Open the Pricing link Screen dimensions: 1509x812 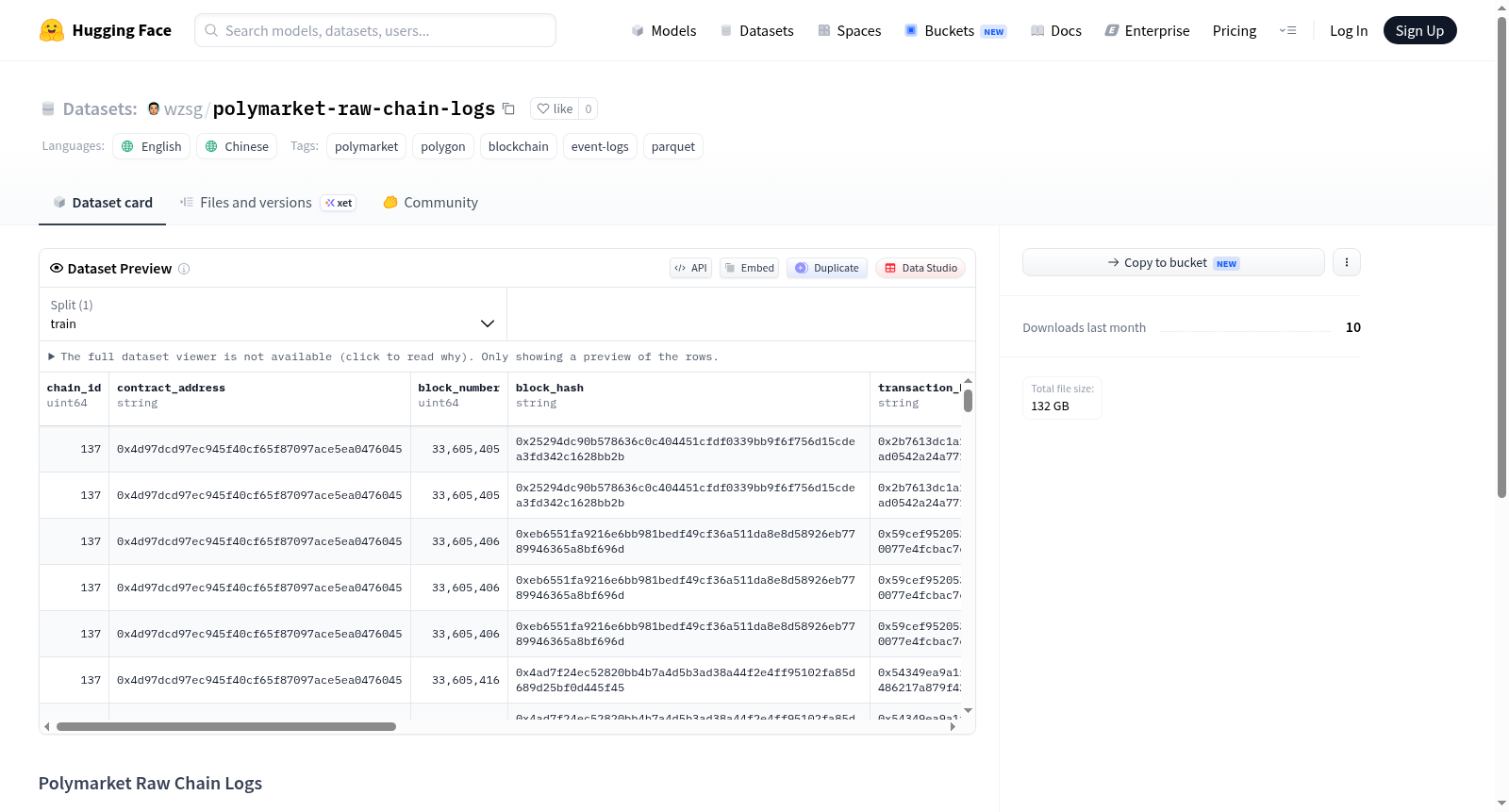1235,30
